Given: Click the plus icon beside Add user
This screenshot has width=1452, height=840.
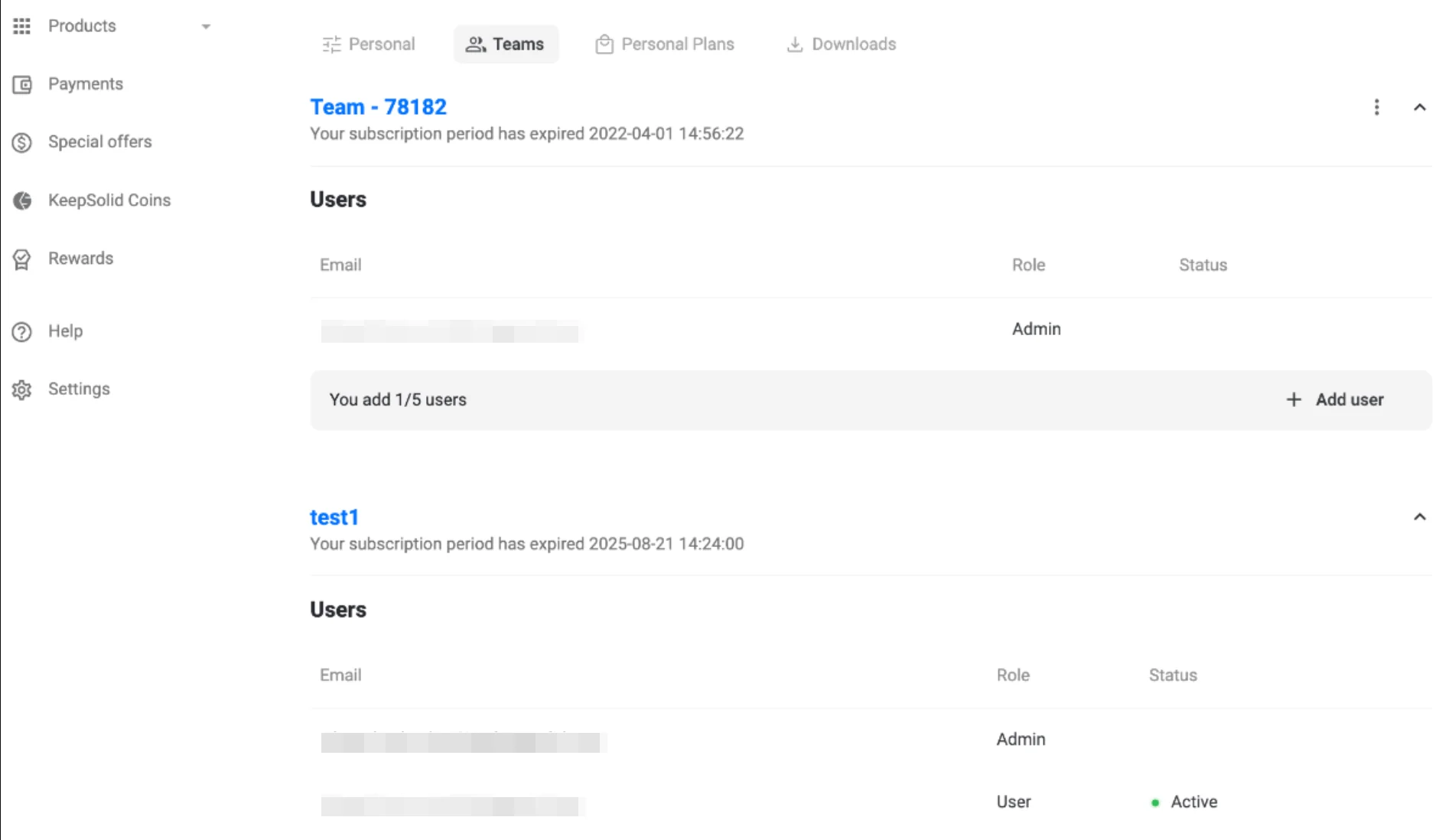Looking at the screenshot, I should pyautogui.click(x=1294, y=399).
